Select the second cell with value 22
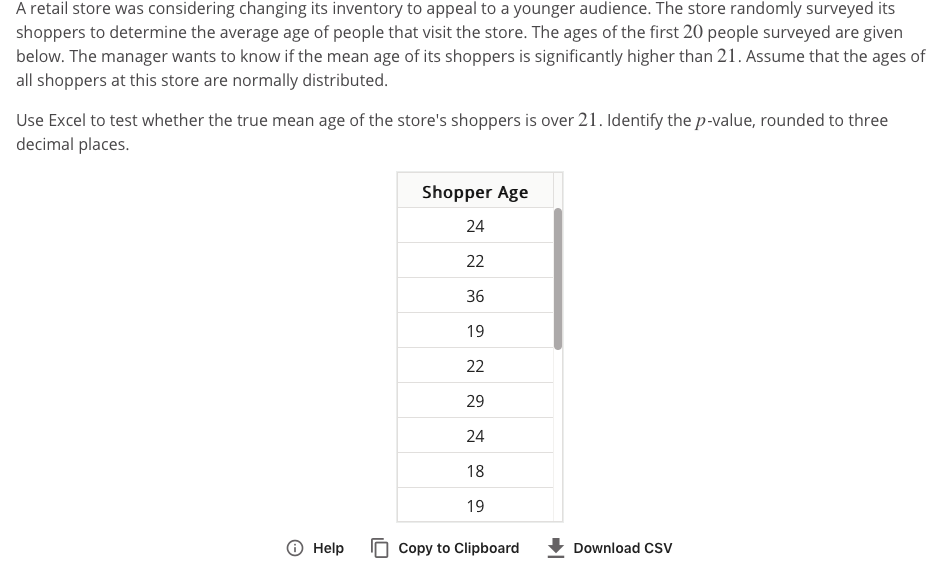938x585 pixels. click(476, 366)
